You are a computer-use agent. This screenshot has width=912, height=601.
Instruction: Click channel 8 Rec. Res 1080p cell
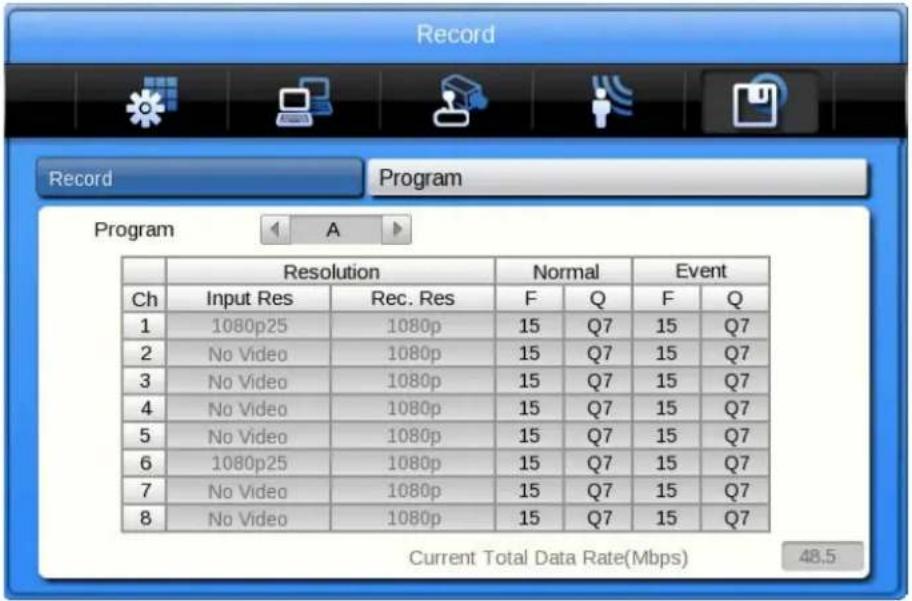[x=413, y=518]
